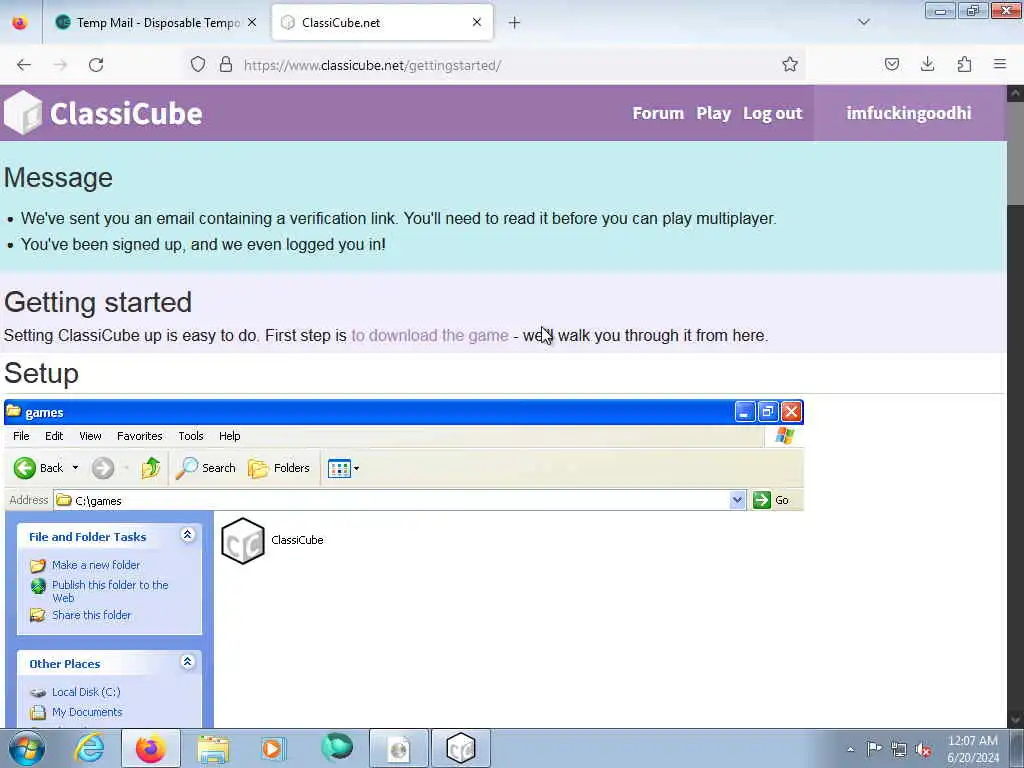
Task: Click the ClassiCube cube logo
Action: (x=23, y=112)
